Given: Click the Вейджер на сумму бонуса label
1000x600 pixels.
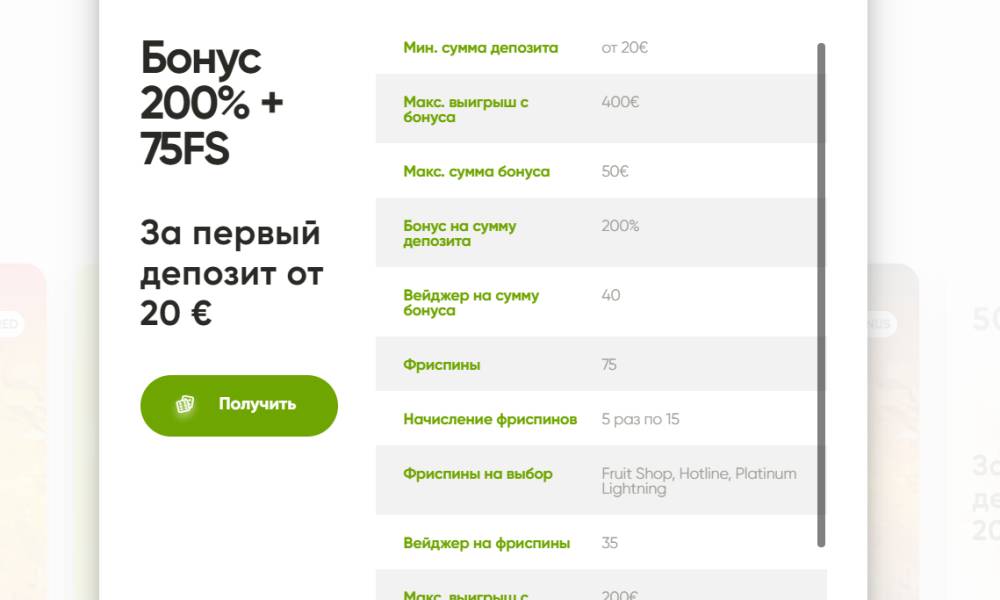Looking at the screenshot, I should pyautogui.click(x=471, y=303).
